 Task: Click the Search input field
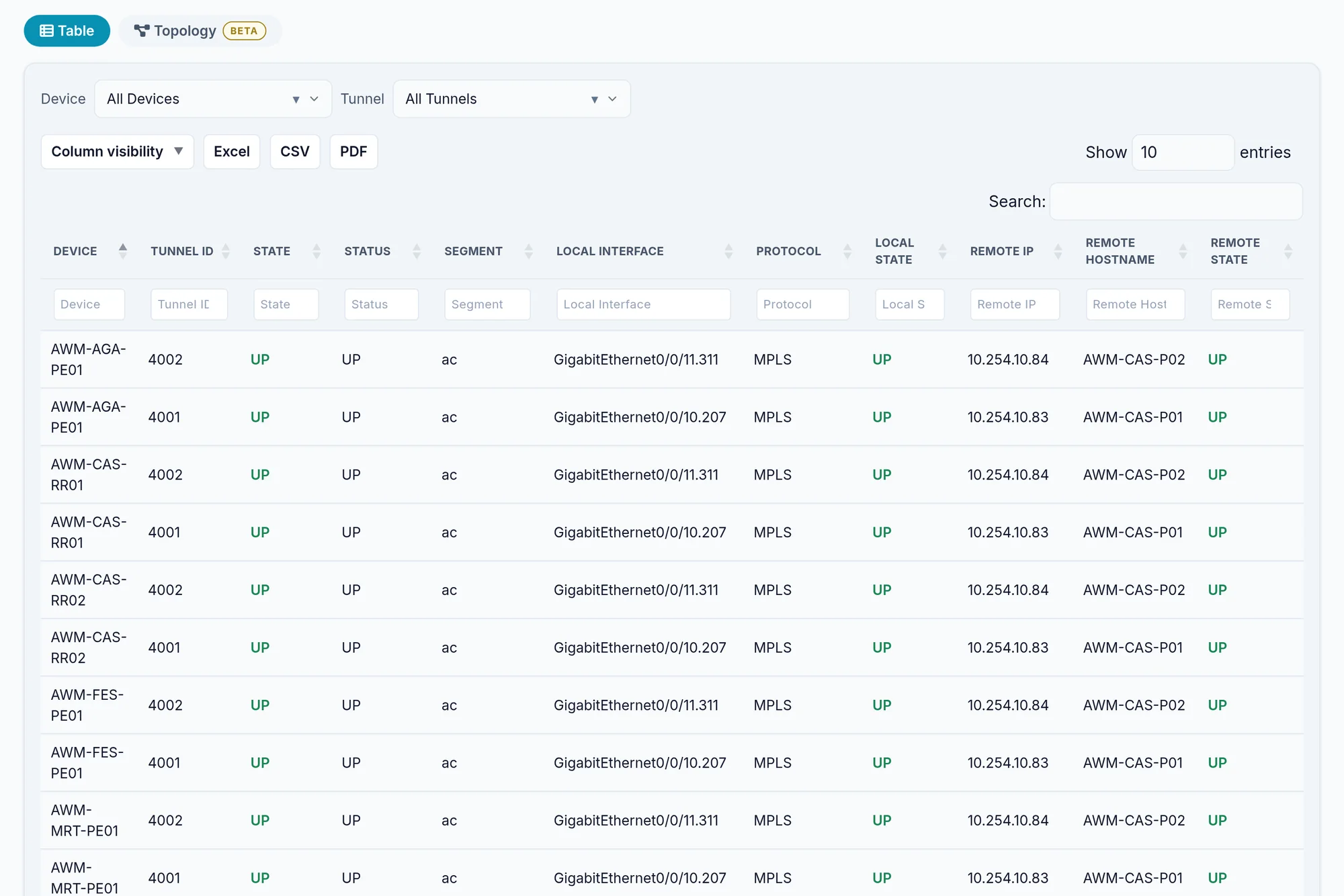(x=1176, y=201)
